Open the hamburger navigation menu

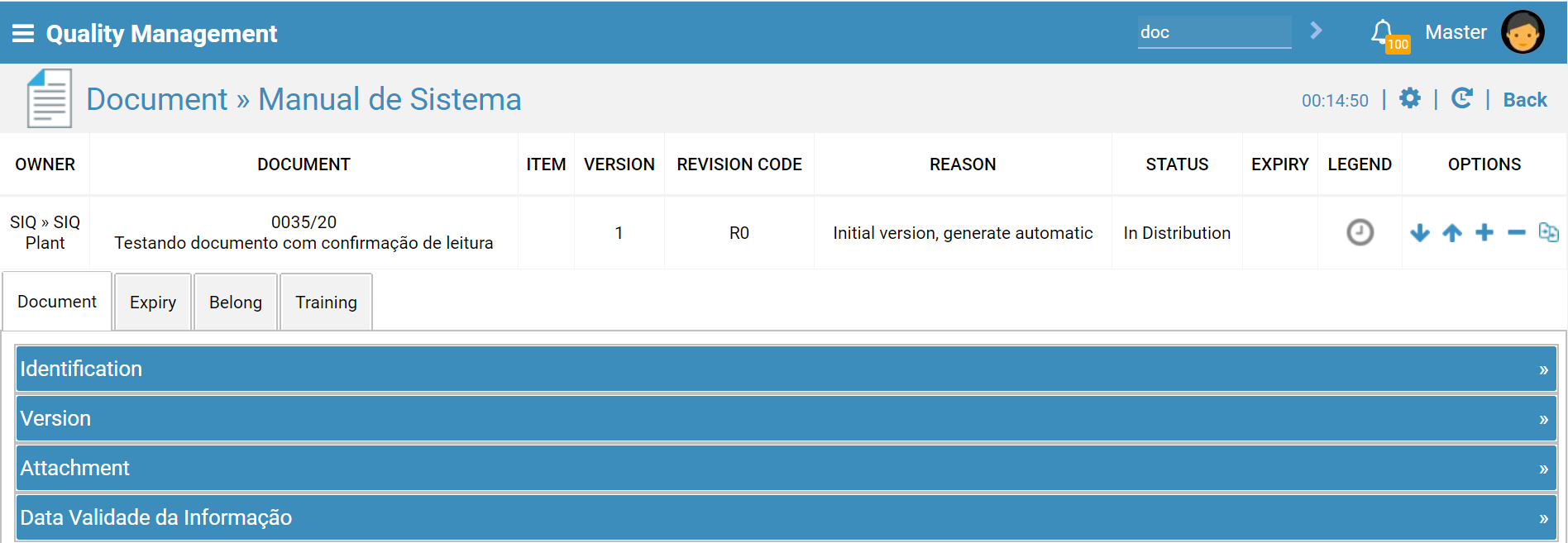pyautogui.click(x=23, y=33)
